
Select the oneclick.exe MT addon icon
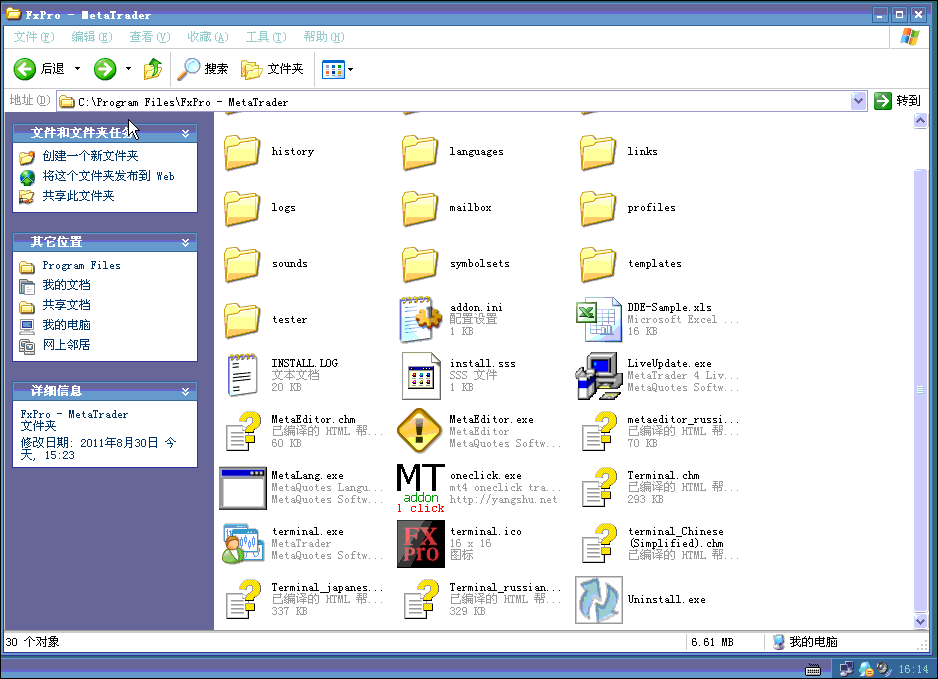[x=421, y=487]
